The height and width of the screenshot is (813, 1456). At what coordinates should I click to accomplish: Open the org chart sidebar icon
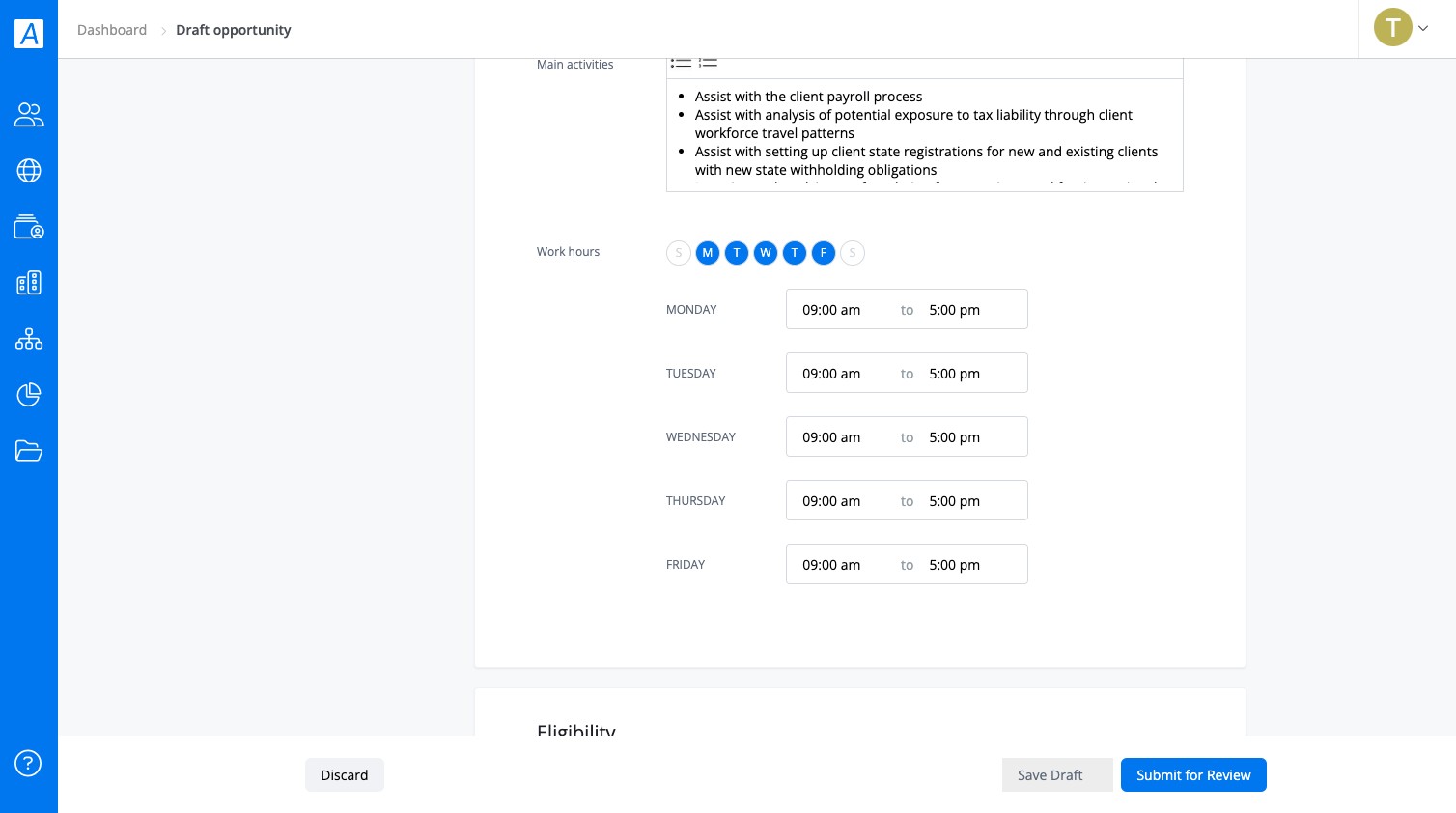(x=29, y=339)
